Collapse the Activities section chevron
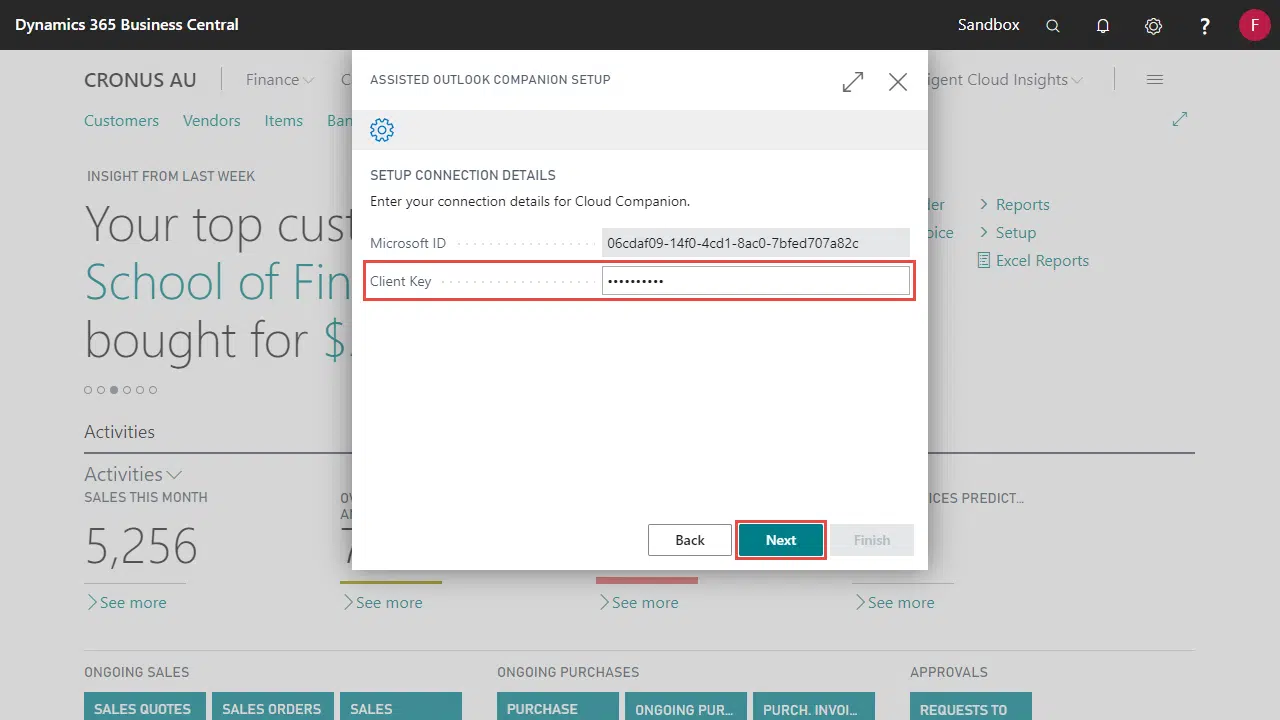Viewport: 1280px width, 720px height. (174, 475)
